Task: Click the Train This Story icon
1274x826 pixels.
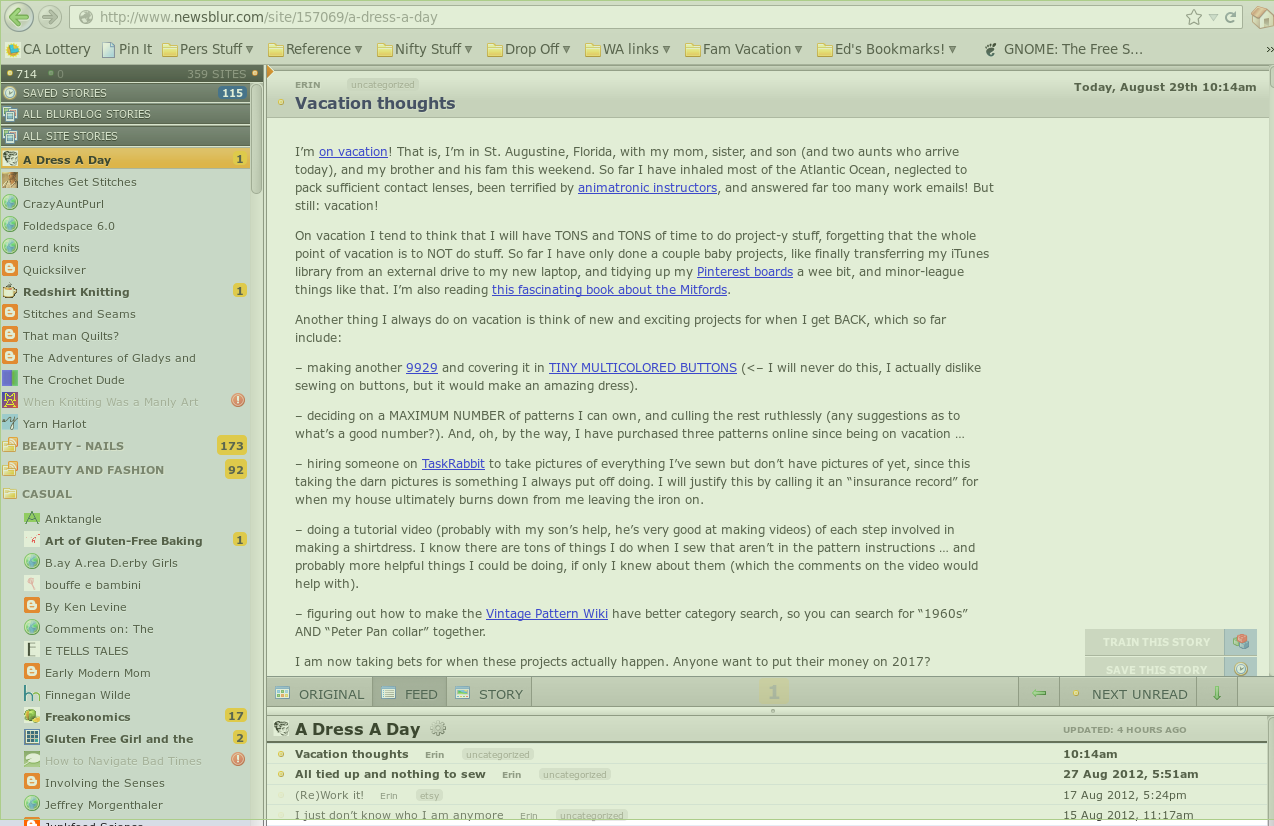Action: point(1241,642)
